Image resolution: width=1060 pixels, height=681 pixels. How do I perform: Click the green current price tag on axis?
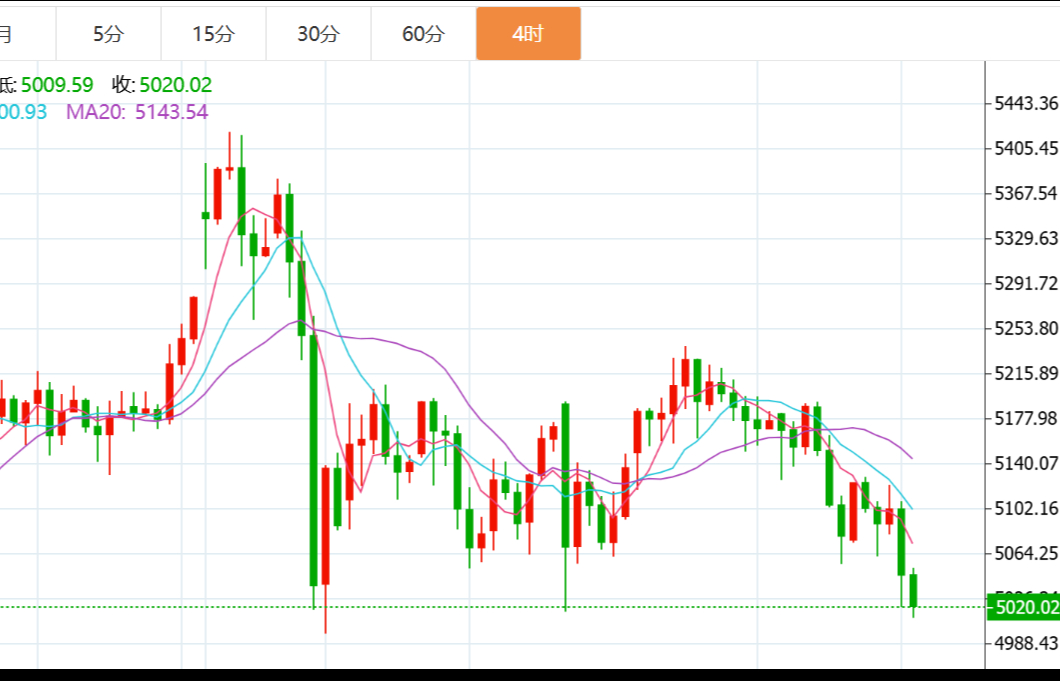click(x=1023, y=607)
